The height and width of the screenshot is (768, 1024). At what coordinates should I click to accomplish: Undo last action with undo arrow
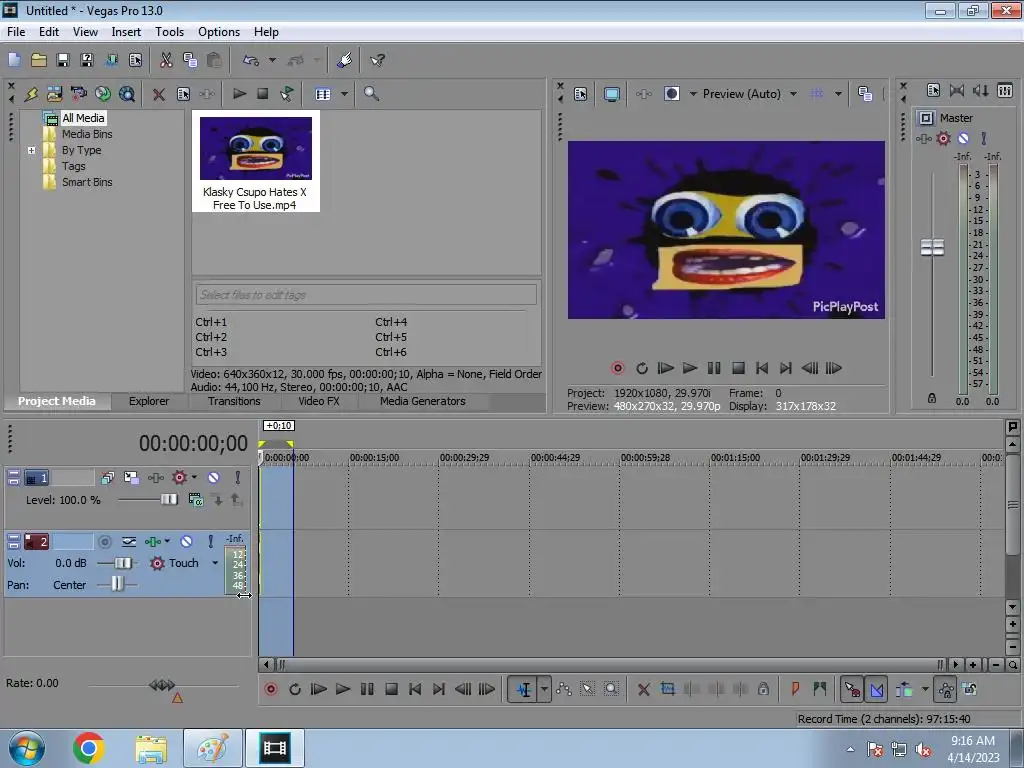pos(251,60)
